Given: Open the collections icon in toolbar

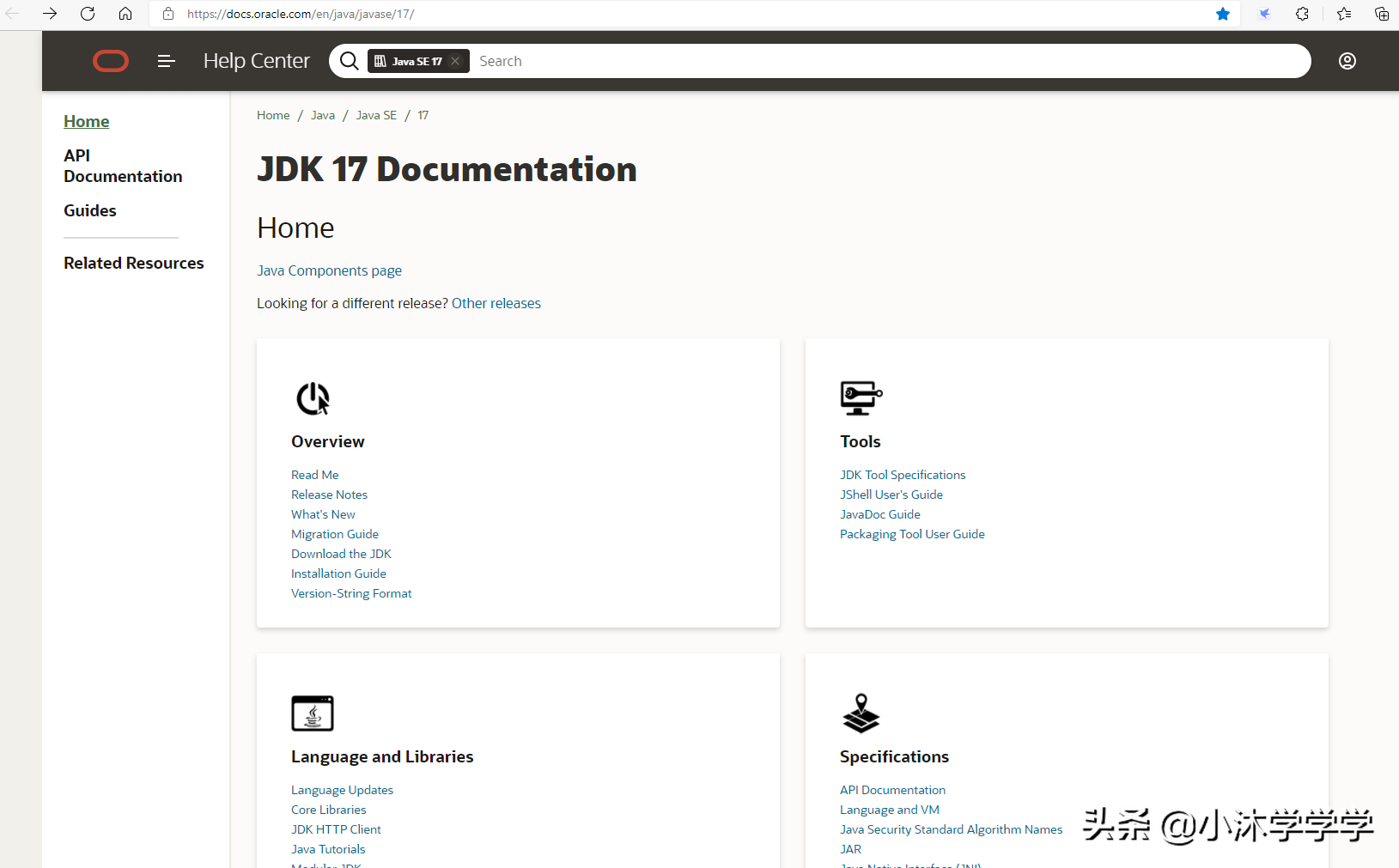Looking at the screenshot, I should click(1382, 14).
